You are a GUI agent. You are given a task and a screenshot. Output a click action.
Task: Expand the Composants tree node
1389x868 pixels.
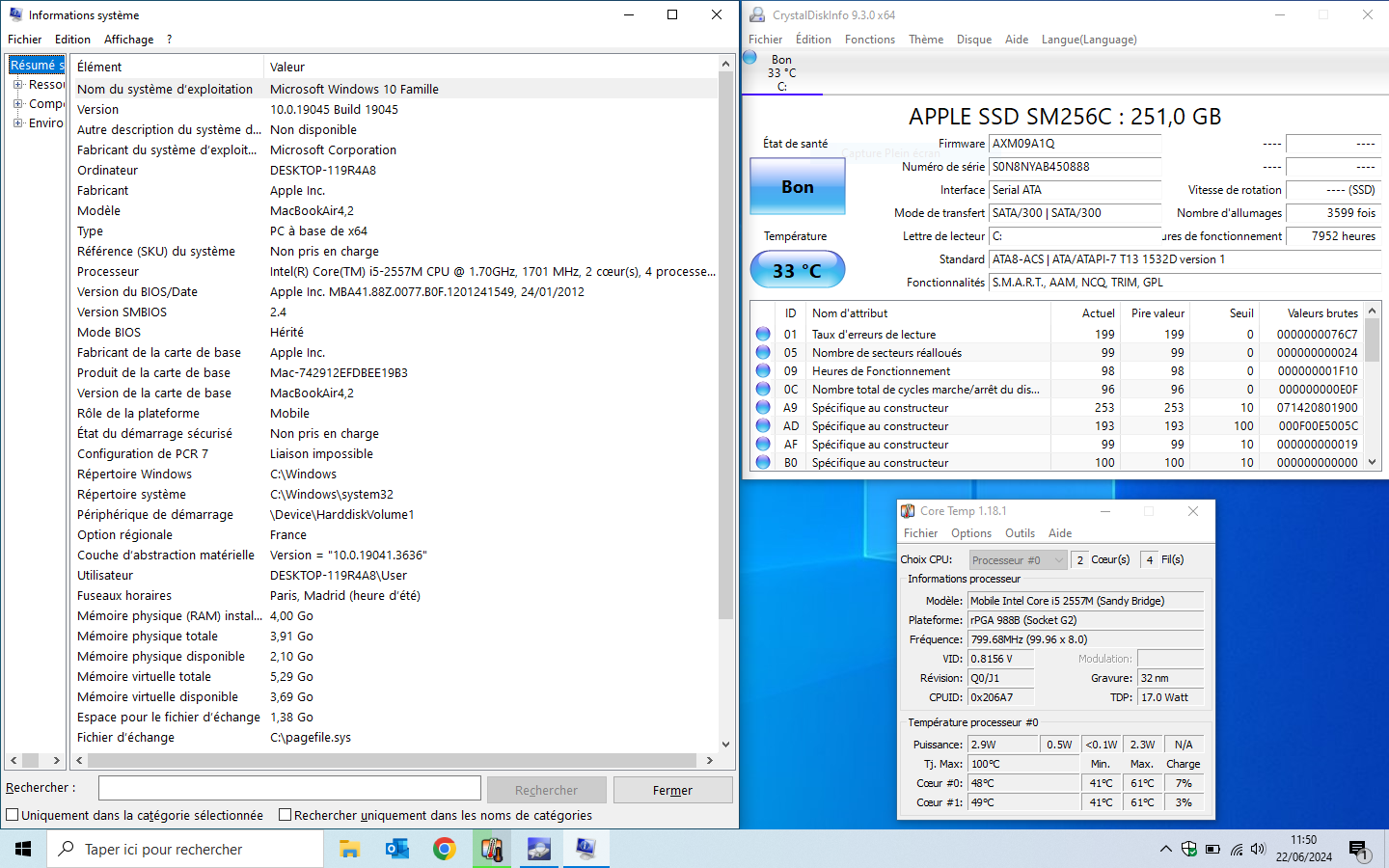pyautogui.click(x=18, y=103)
